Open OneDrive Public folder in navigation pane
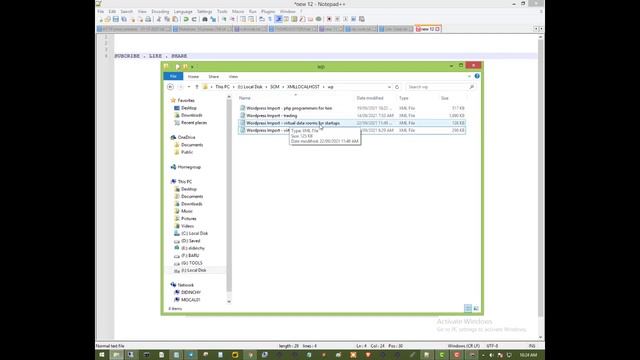Viewport: 640px width, 360px height. pos(187,152)
